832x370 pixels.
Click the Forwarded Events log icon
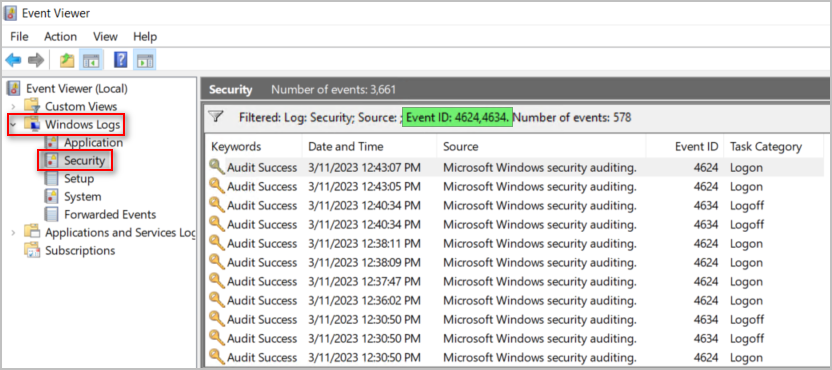click(x=51, y=214)
